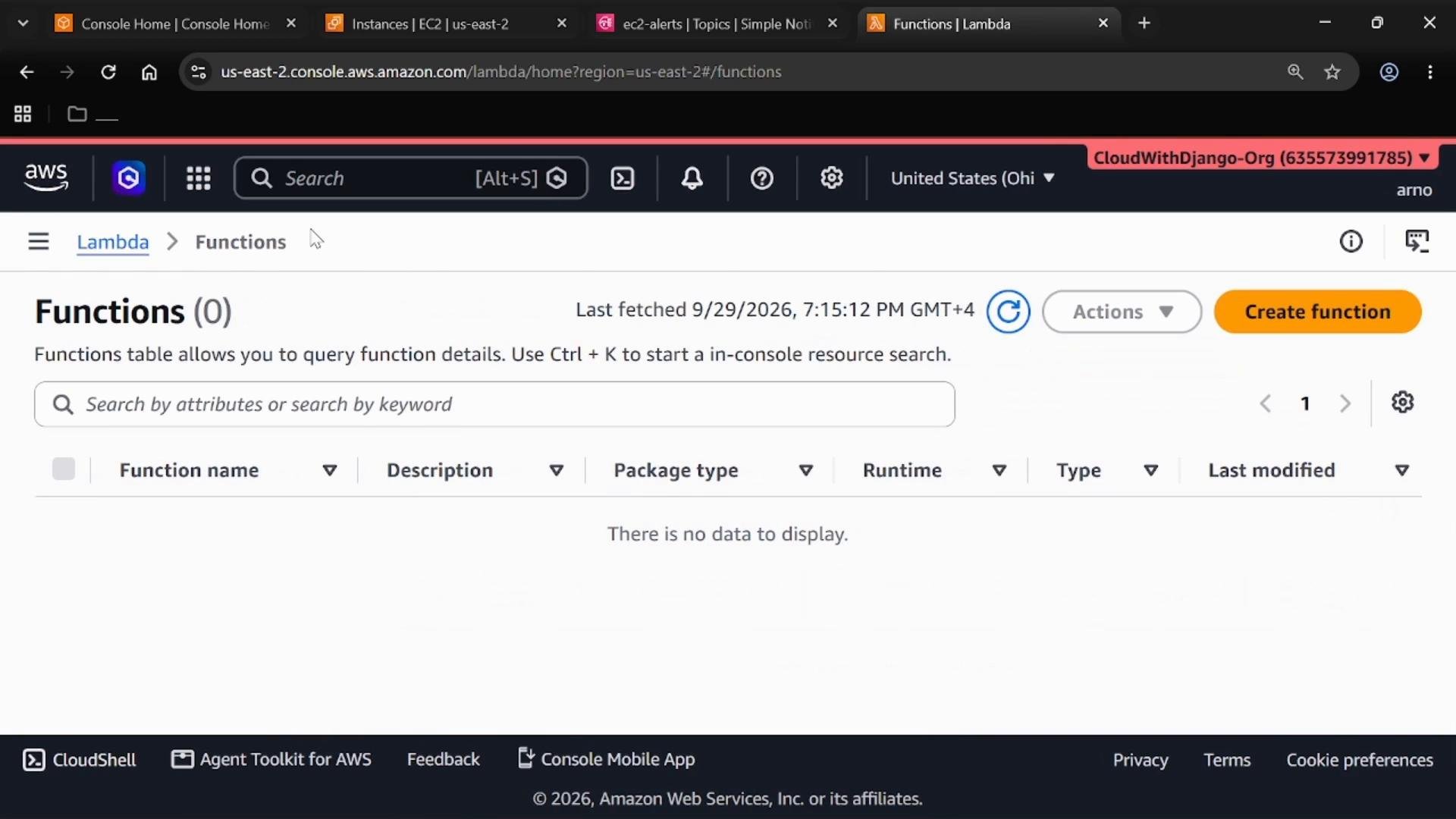Sort by the Runtime column arrow
Image resolution: width=1456 pixels, height=819 pixels.
click(x=999, y=471)
